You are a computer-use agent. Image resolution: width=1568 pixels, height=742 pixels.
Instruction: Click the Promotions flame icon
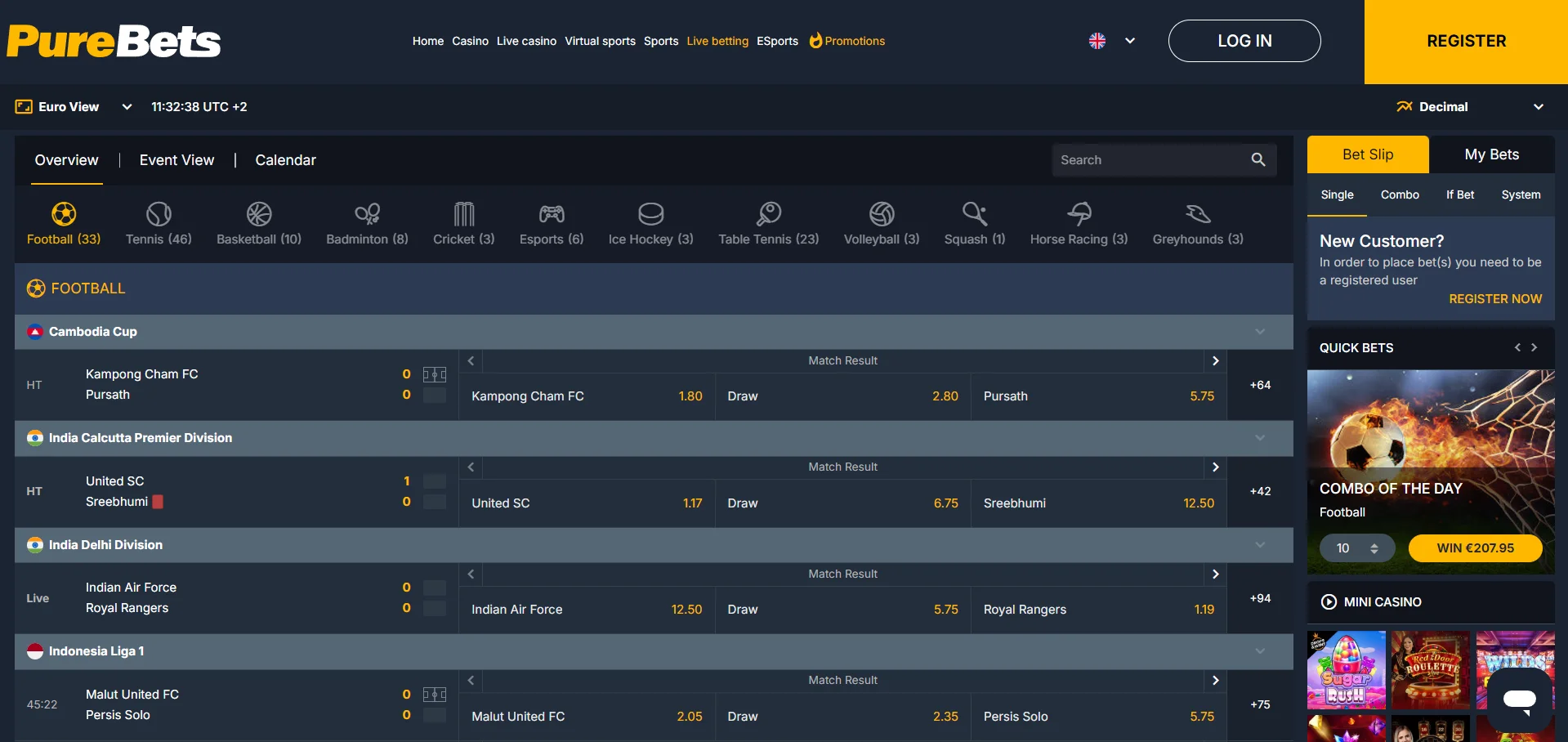(x=815, y=40)
